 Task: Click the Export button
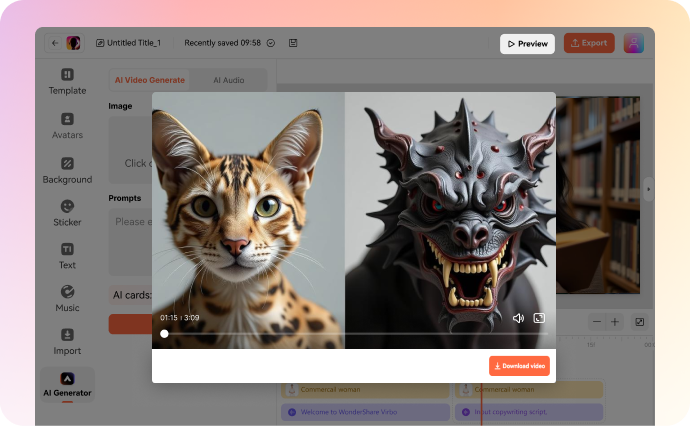(x=589, y=43)
